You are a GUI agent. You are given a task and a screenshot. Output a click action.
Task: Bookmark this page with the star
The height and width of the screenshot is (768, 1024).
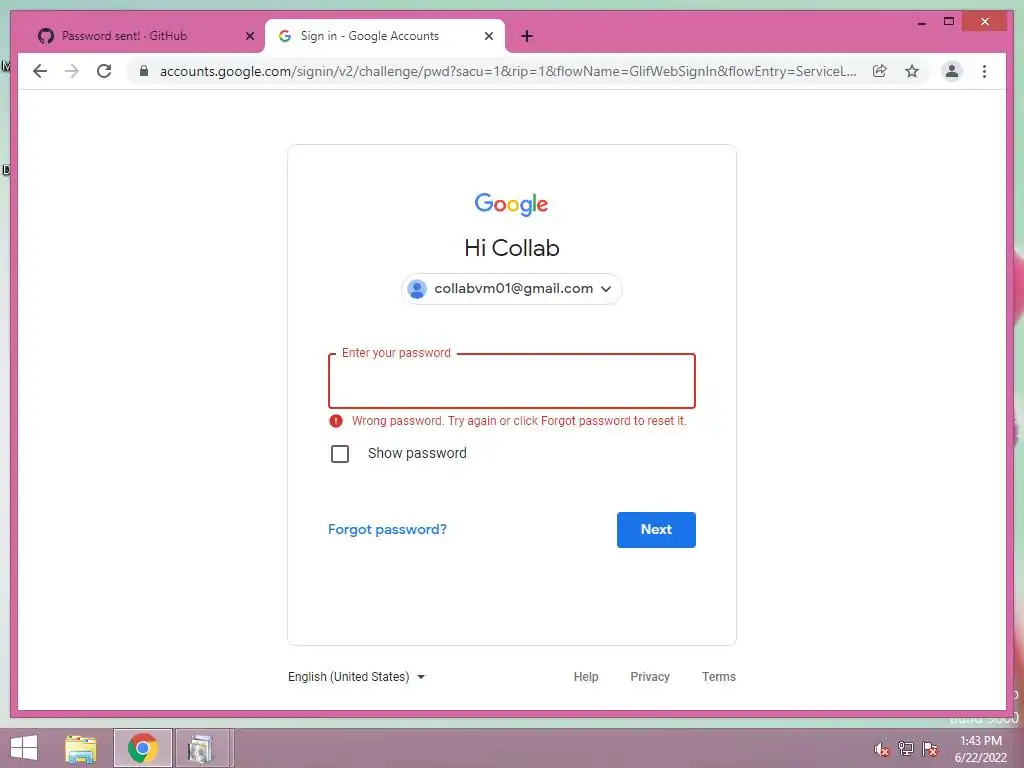[x=912, y=71]
